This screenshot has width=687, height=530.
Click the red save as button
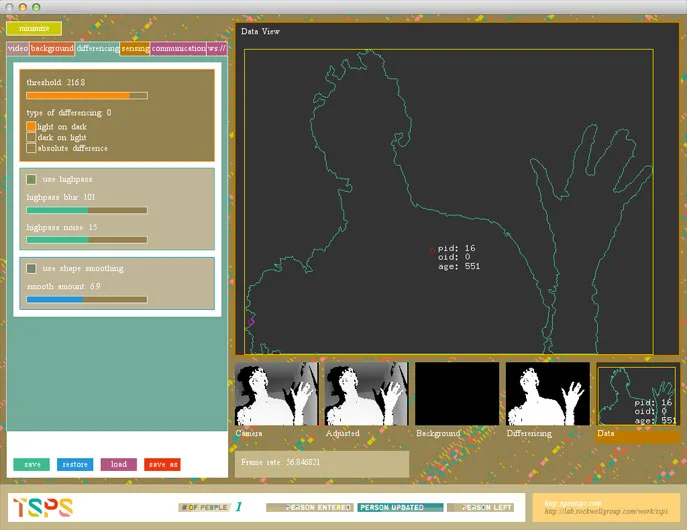[162, 464]
